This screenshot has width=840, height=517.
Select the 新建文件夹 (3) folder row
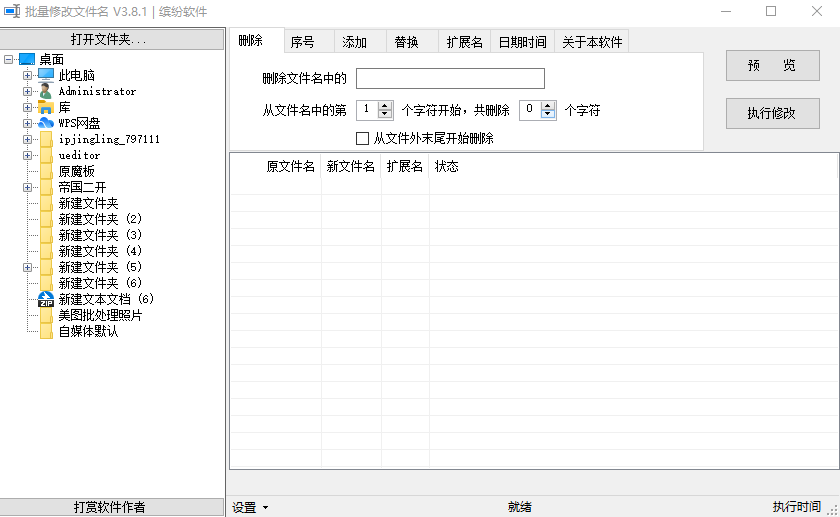100,235
